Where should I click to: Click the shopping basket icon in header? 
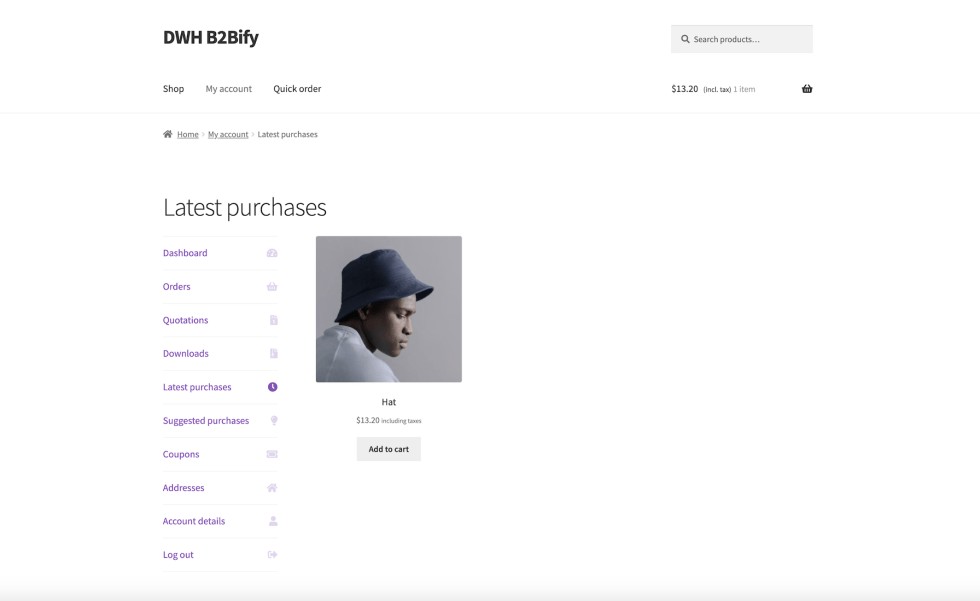point(807,89)
